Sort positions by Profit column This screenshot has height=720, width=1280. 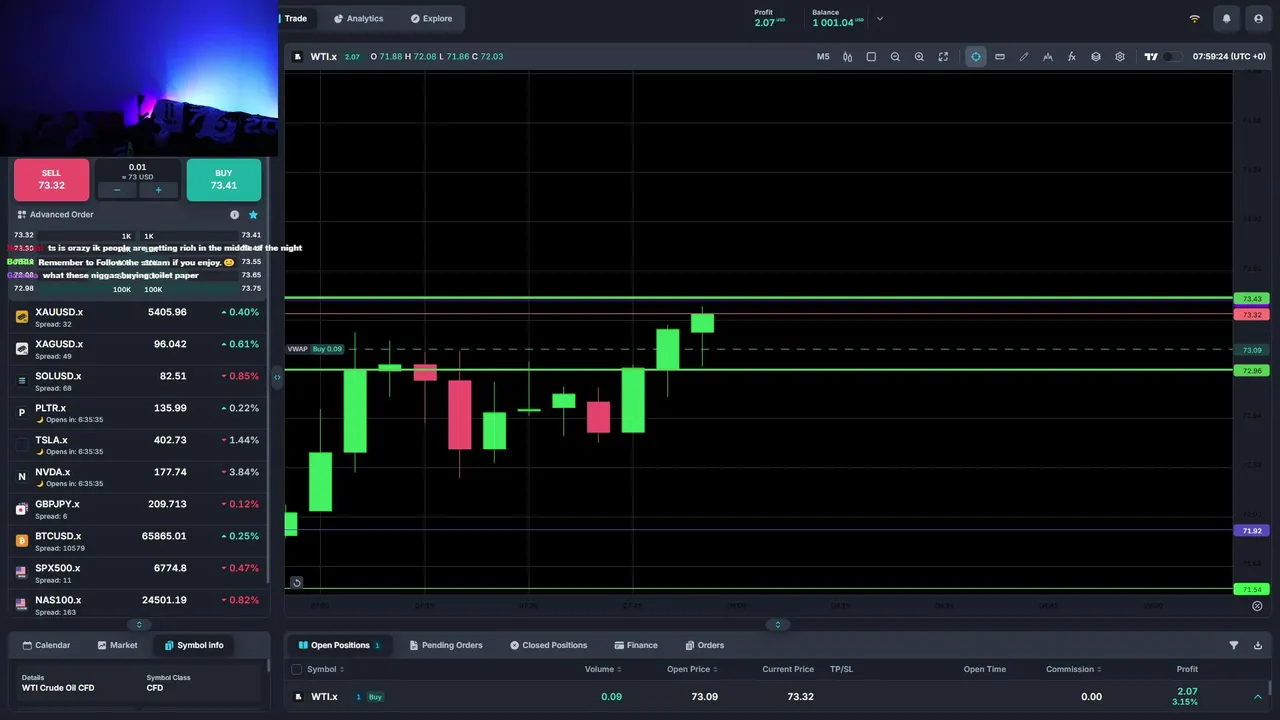coord(1187,669)
